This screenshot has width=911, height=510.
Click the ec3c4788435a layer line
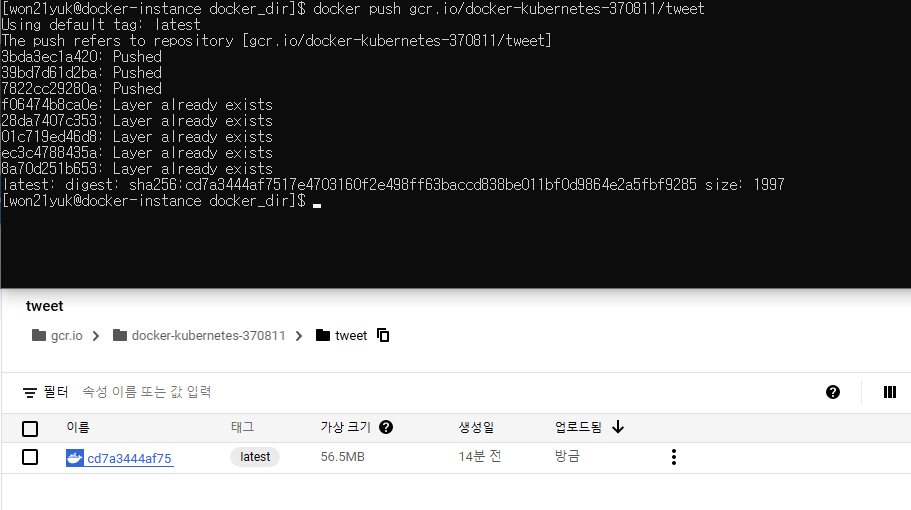[x=137, y=153]
